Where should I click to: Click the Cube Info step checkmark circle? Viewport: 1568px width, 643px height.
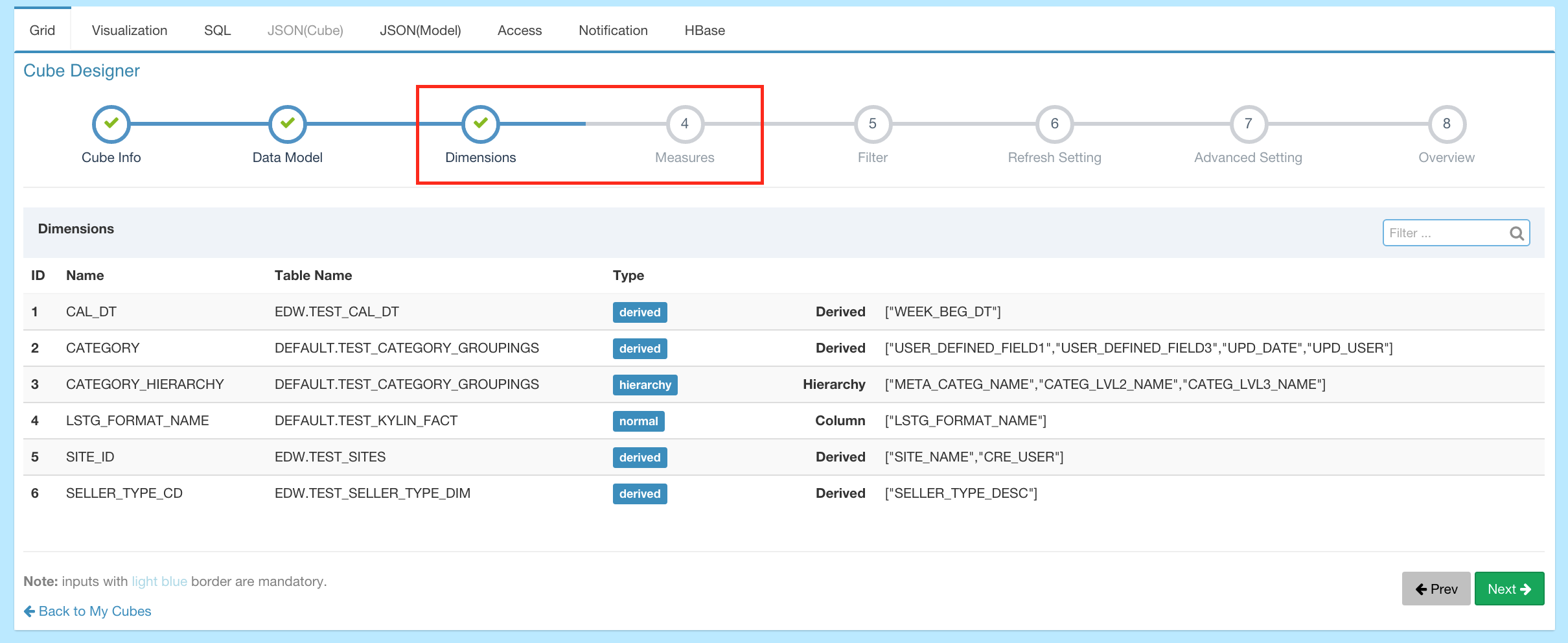click(111, 124)
